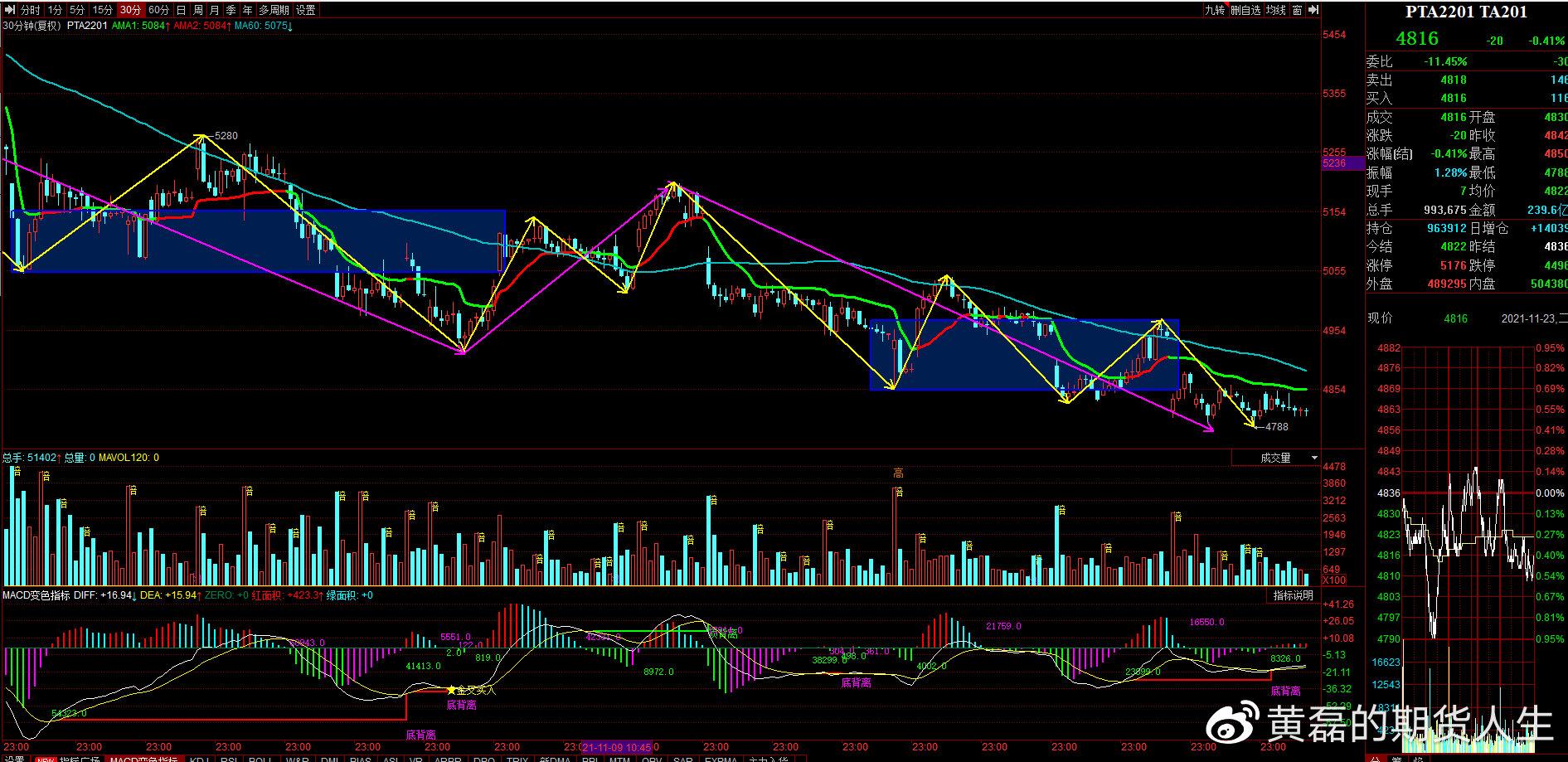Click the right panel arrow icon in toolbar
The width and height of the screenshot is (1568, 762).
pyautogui.click(x=1313, y=10)
